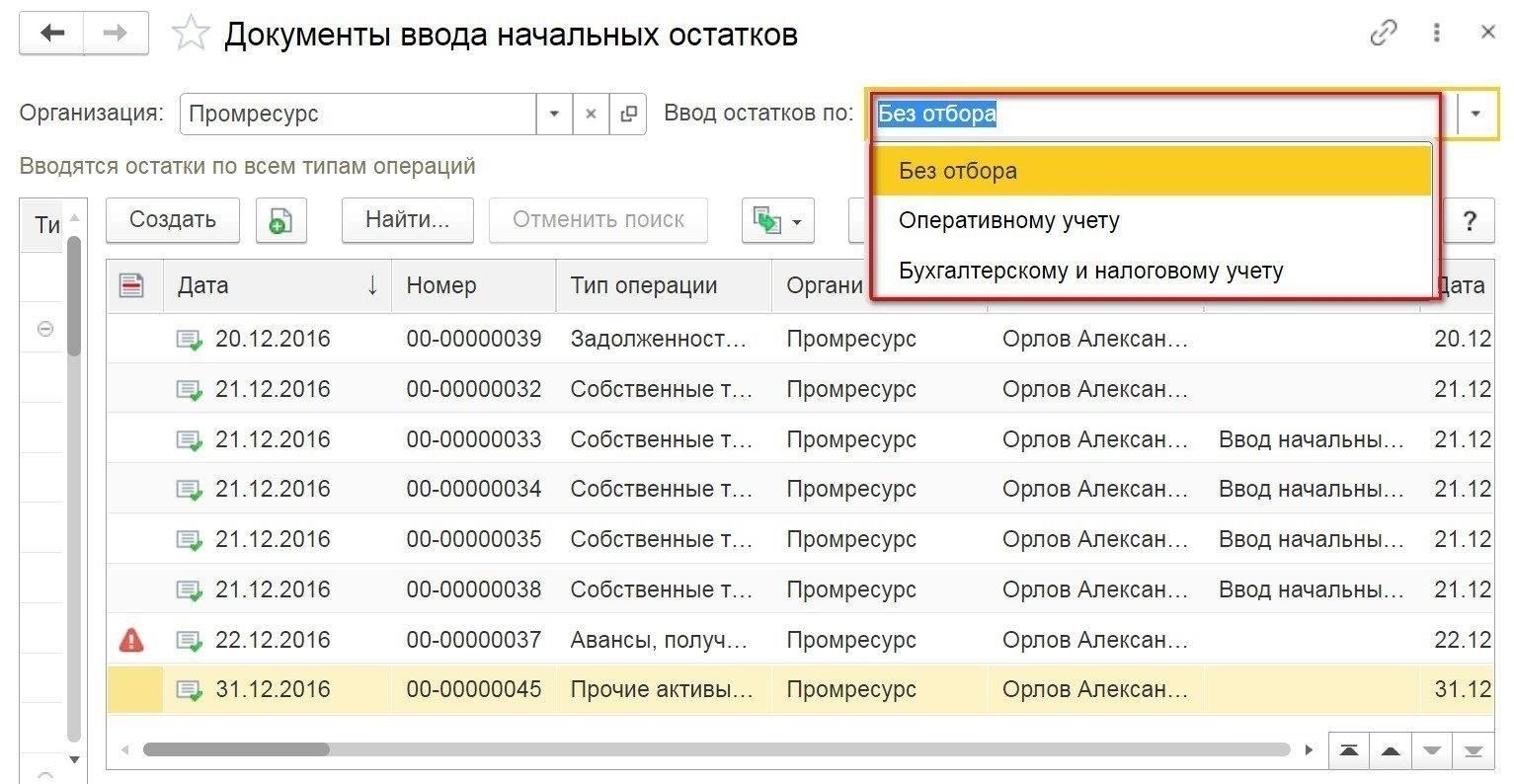Collapse the Ввод остатков по dropdown arrow
This screenshot has width=1514, height=784.
pyautogui.click(x=1475, y=114)
